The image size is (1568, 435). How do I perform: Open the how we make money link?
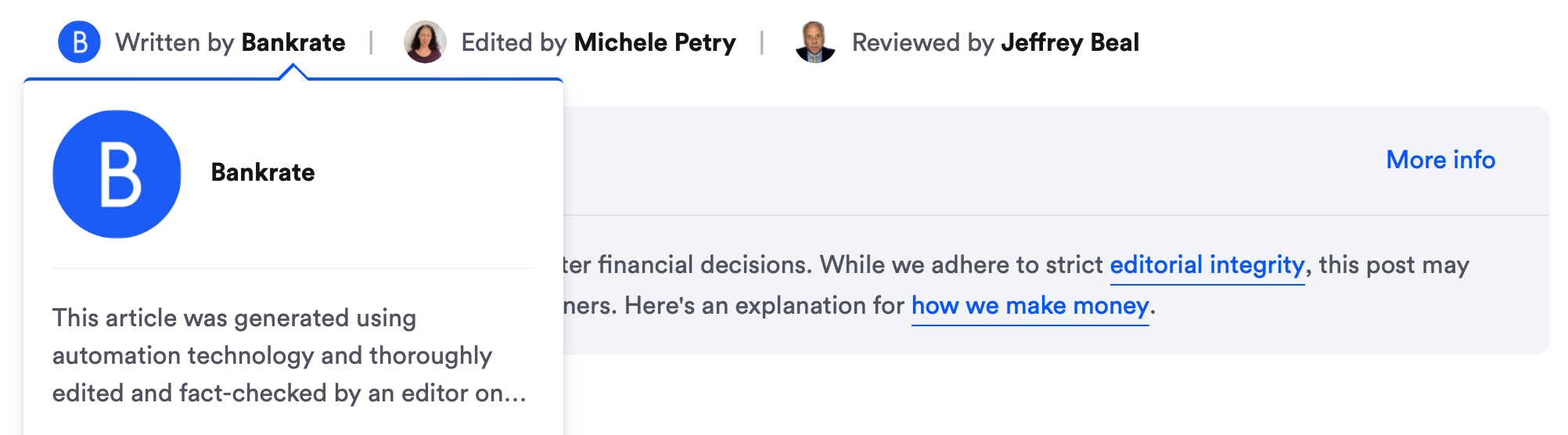pyautogui.click(x=1030, y=306)
